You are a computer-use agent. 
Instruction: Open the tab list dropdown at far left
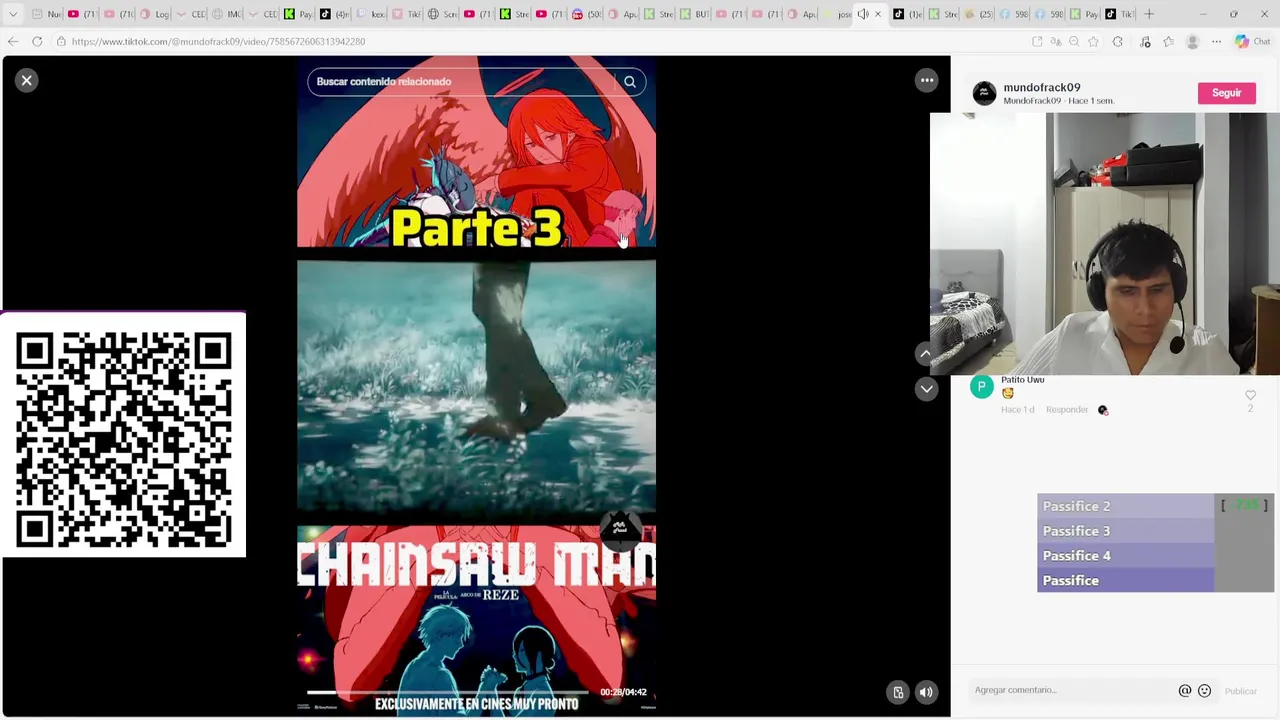click(12, 14)
